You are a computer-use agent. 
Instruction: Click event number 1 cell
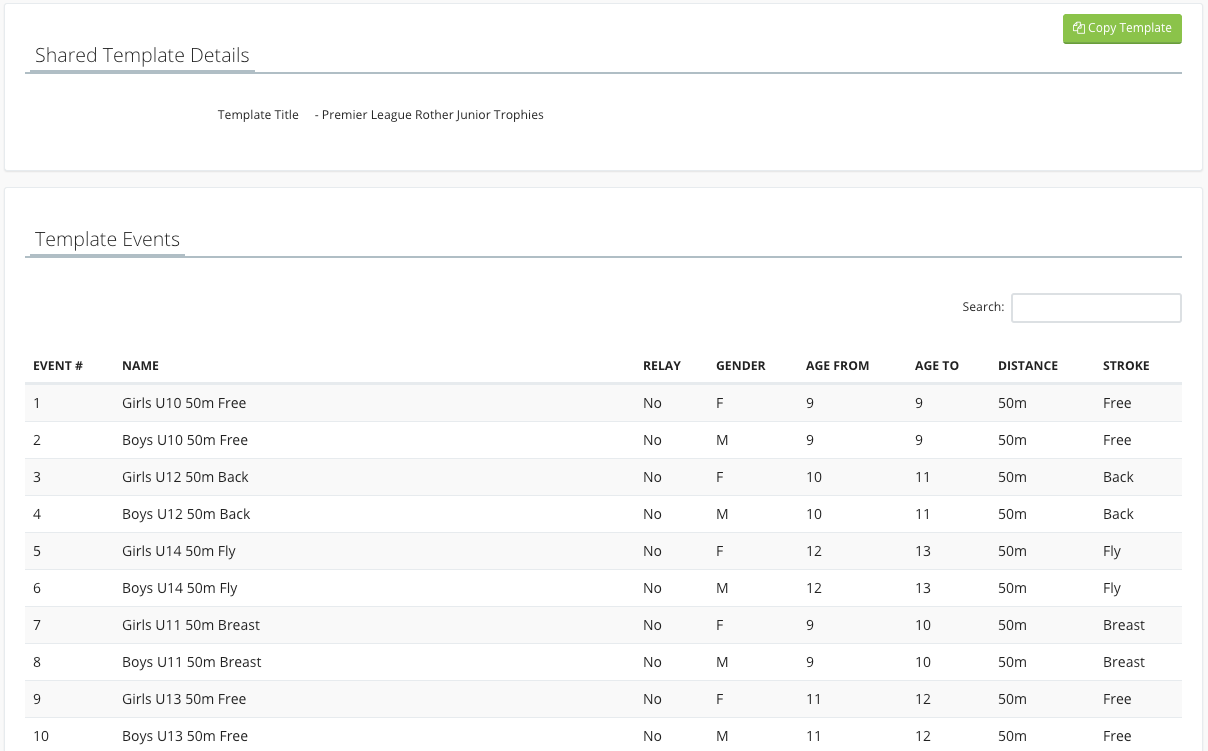click(37, 403)
